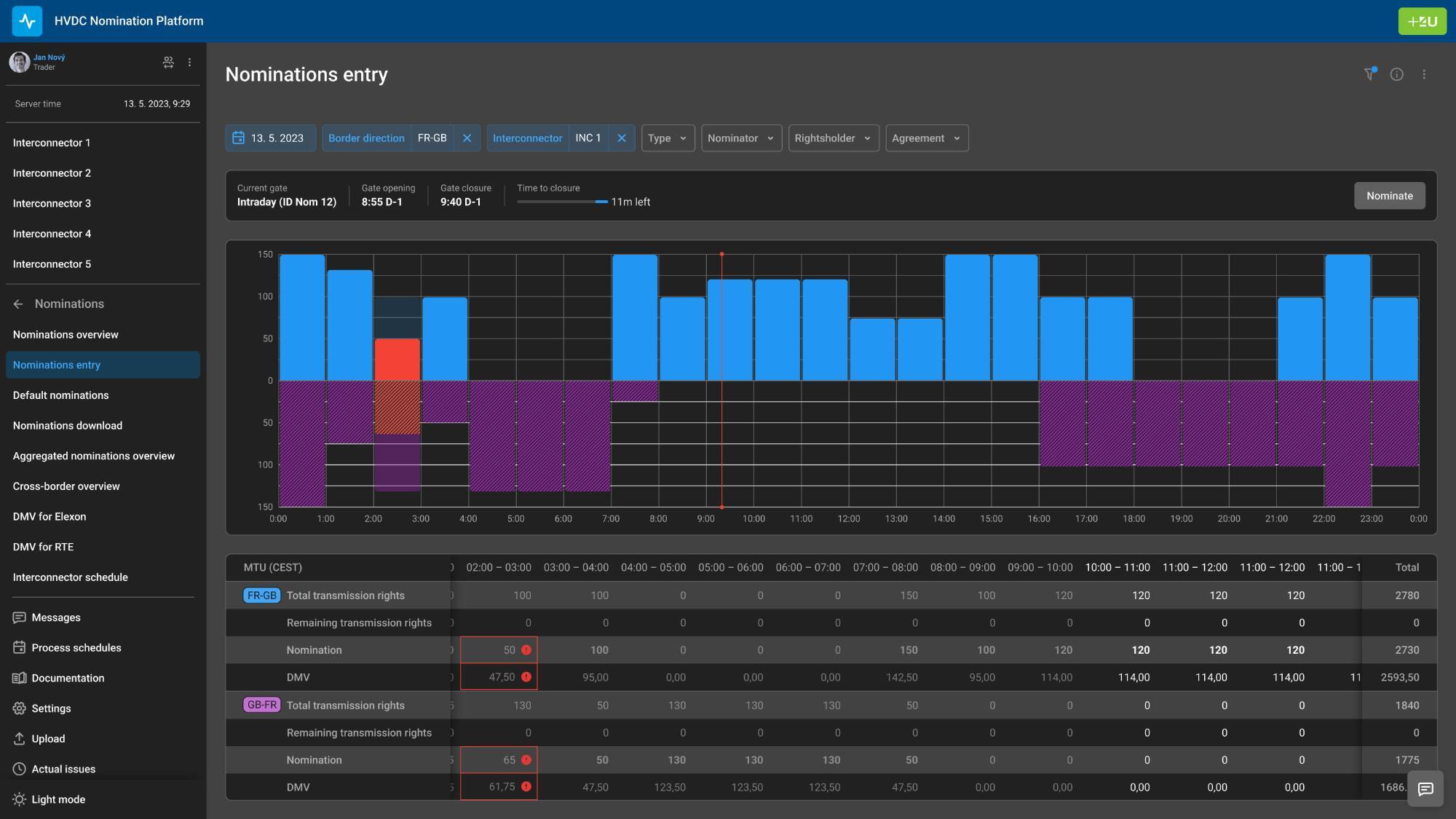
Task: Click the calendar icon on date chip
Action: [x=238, y=138]
